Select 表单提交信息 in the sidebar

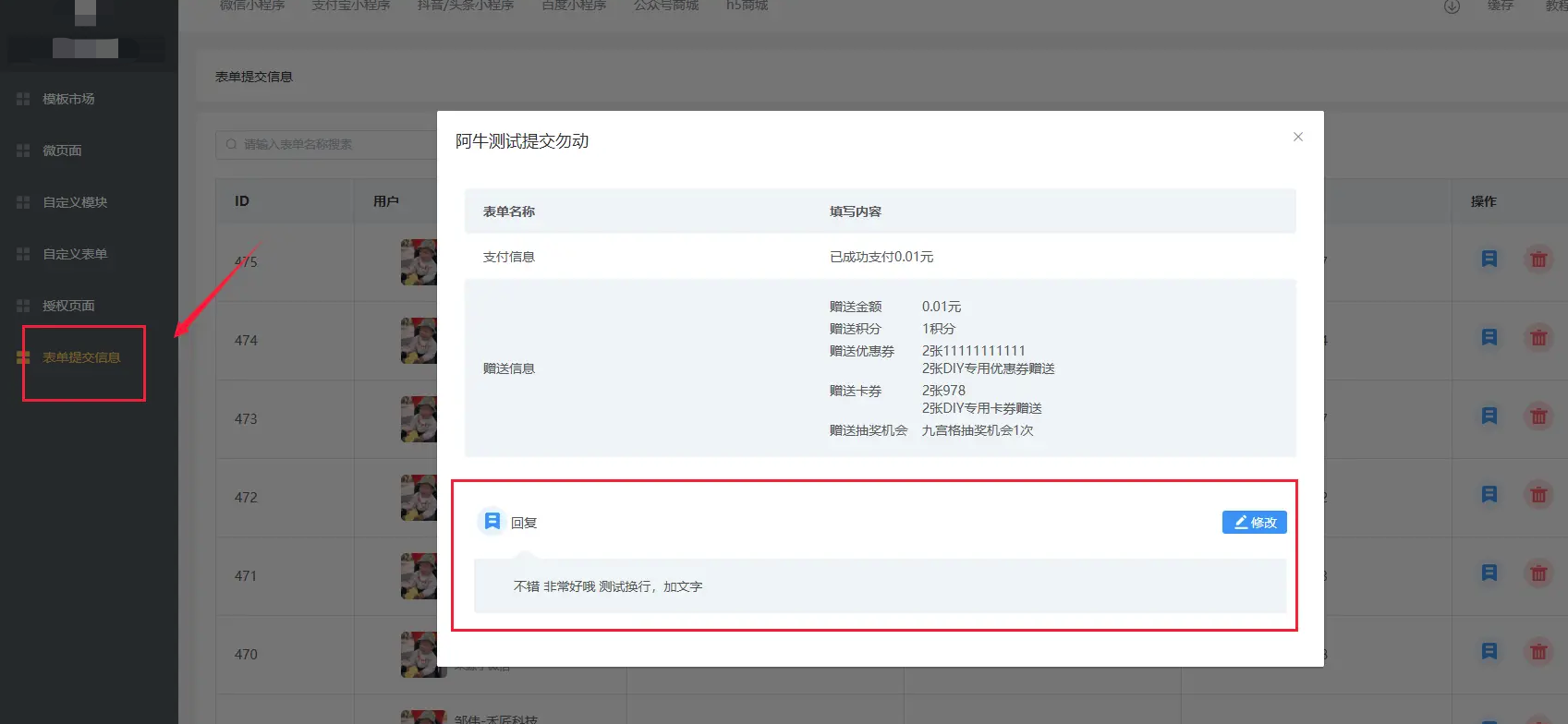coord(81,357)
